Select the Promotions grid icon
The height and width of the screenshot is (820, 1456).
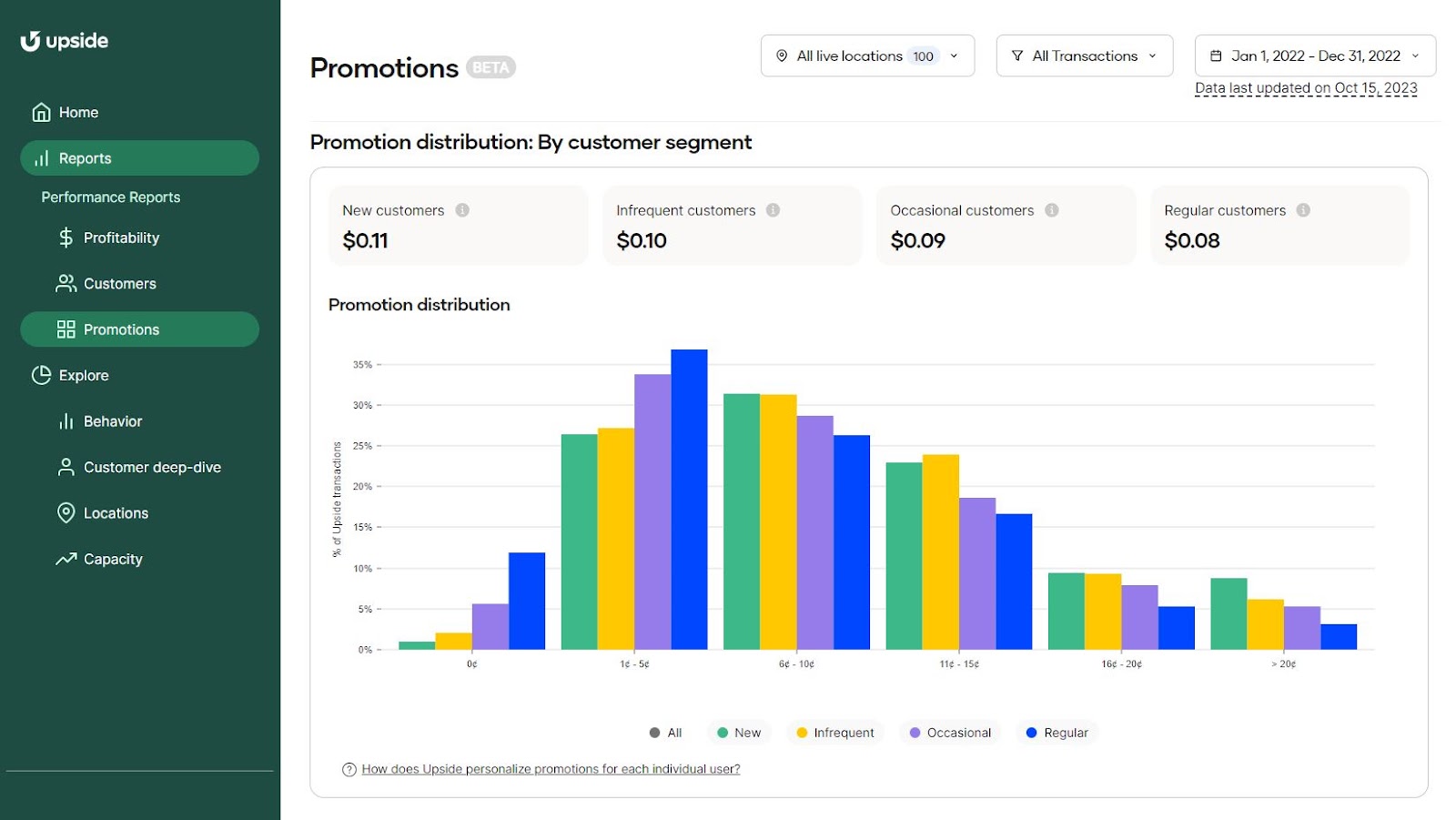tap(64, 329)
